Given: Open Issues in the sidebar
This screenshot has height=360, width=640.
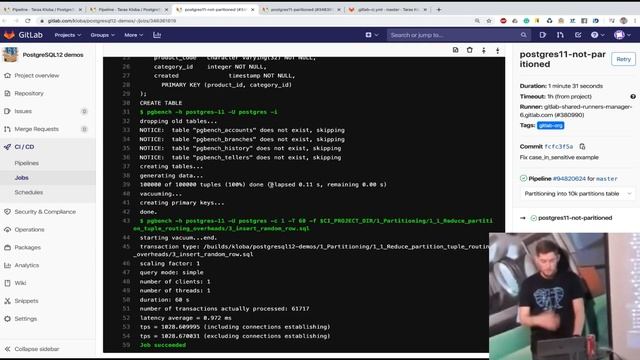Looking at the screenshot, I should 23,111.
